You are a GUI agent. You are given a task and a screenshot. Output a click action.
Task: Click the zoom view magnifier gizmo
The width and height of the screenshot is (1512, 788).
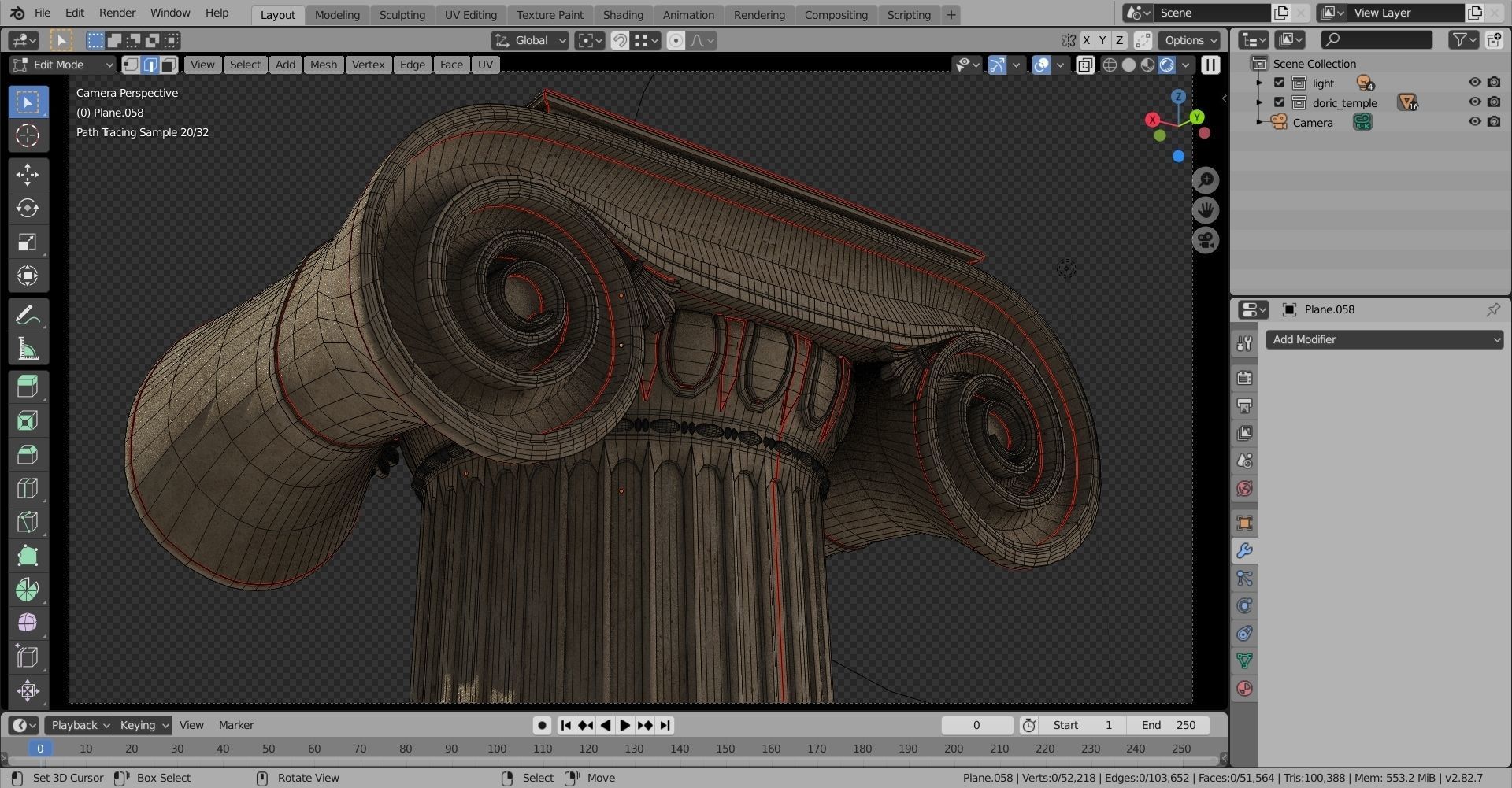tap(1206, 180)
